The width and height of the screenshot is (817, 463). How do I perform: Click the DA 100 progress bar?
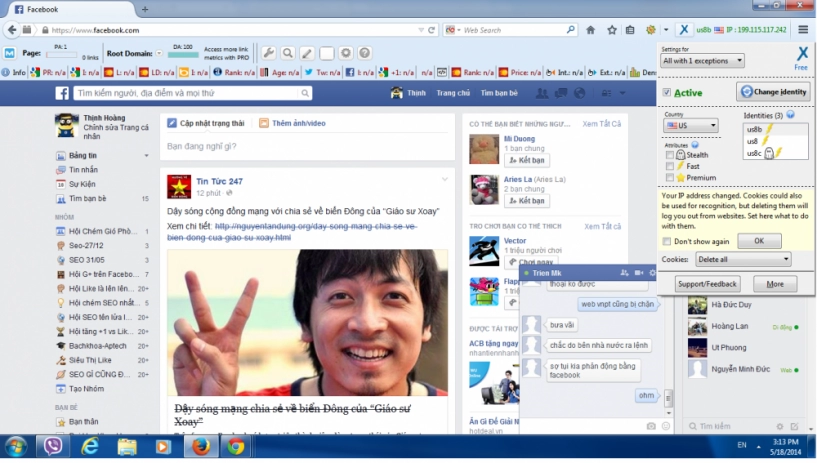183,55
